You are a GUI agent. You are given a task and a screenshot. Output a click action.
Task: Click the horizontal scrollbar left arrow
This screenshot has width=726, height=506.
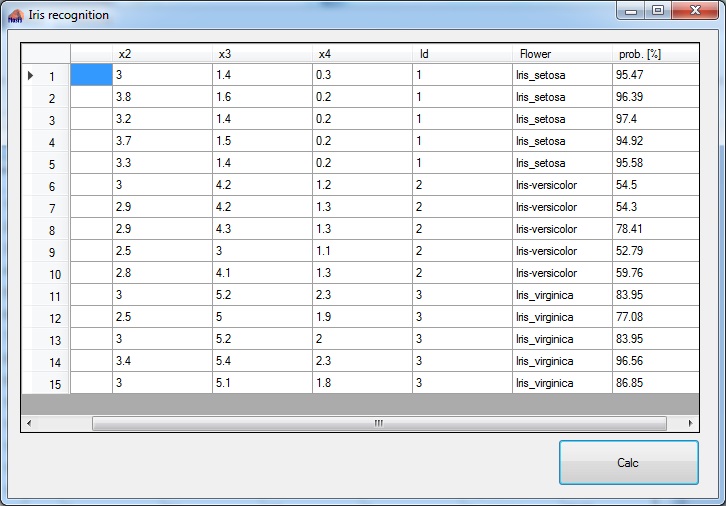(29, 423)
